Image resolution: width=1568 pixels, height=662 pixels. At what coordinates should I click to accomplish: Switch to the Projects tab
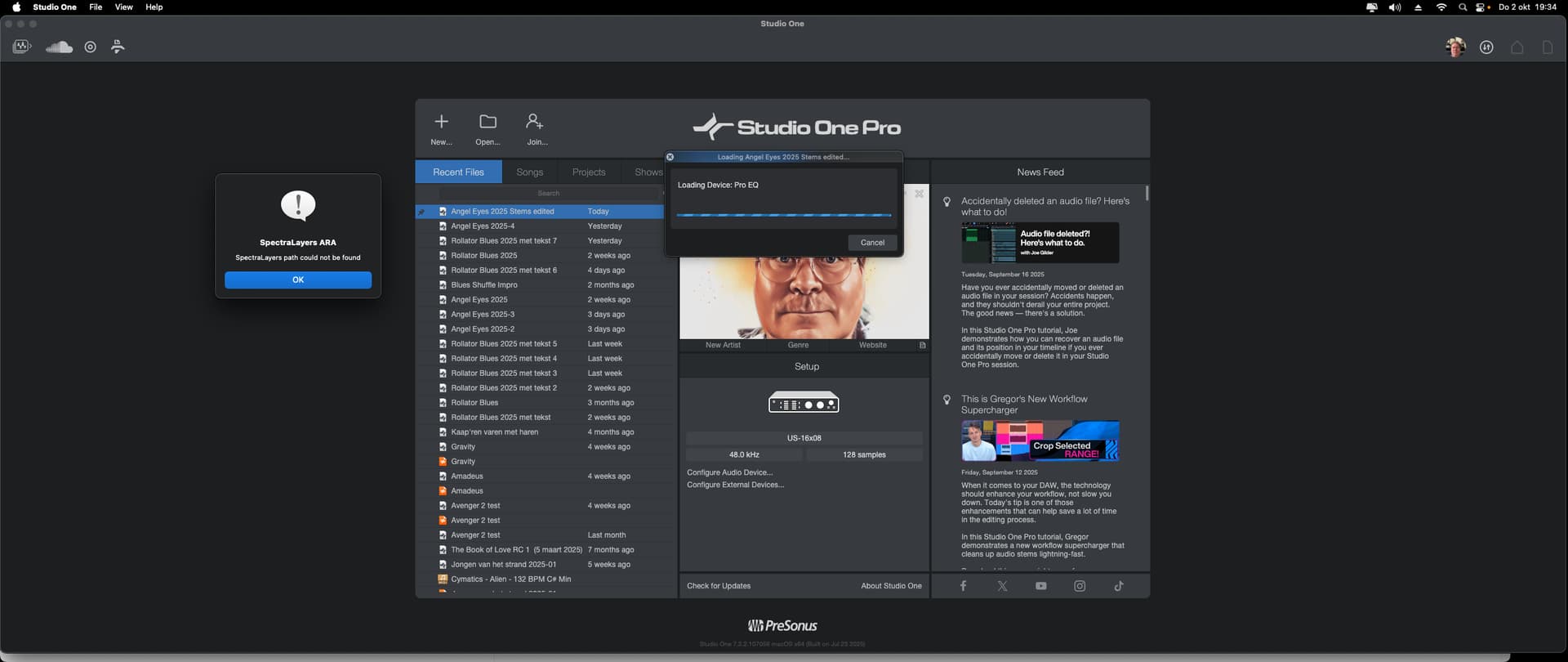[x=589, y=172]
